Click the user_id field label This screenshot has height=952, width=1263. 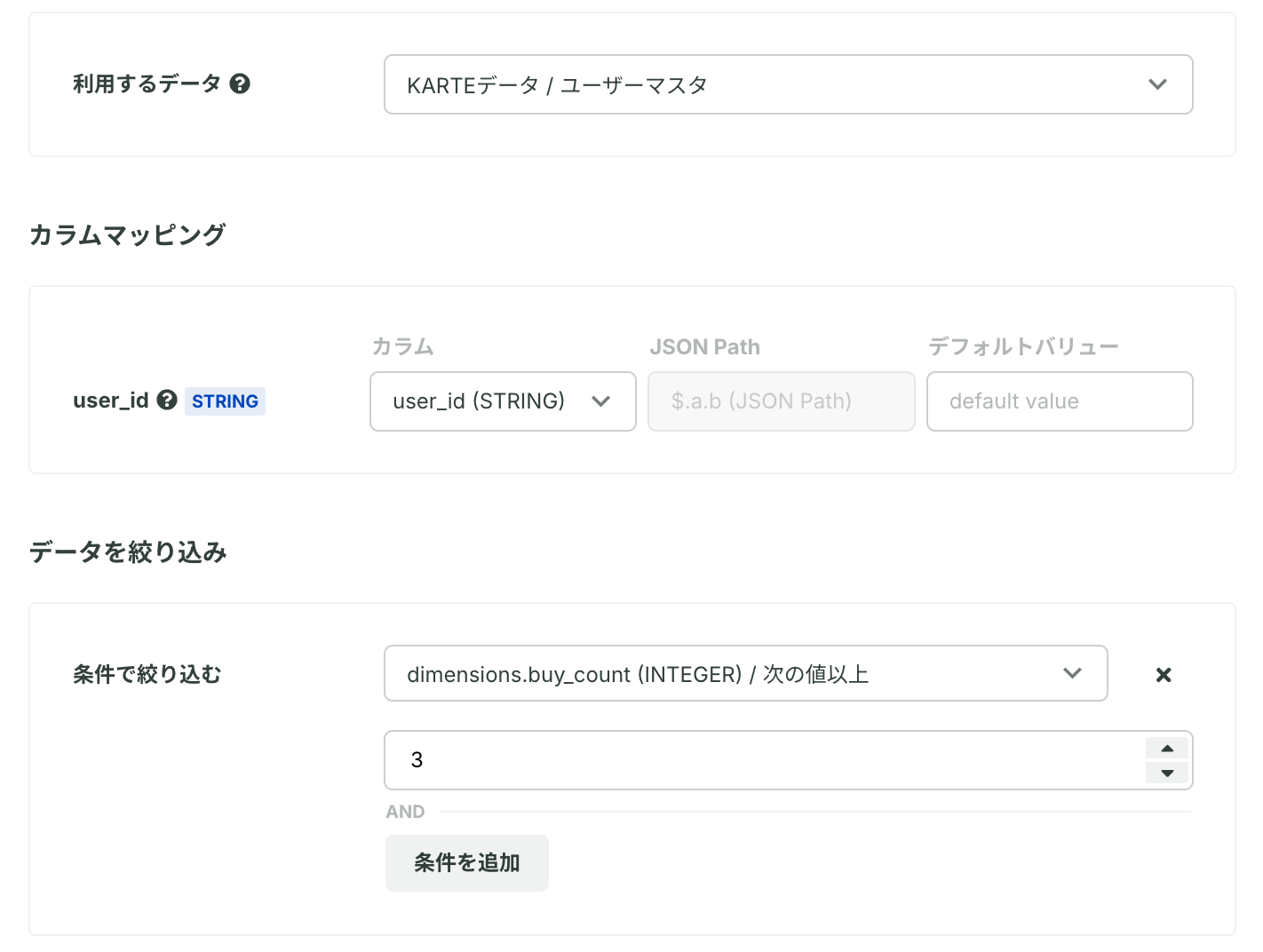pos(111,401)
